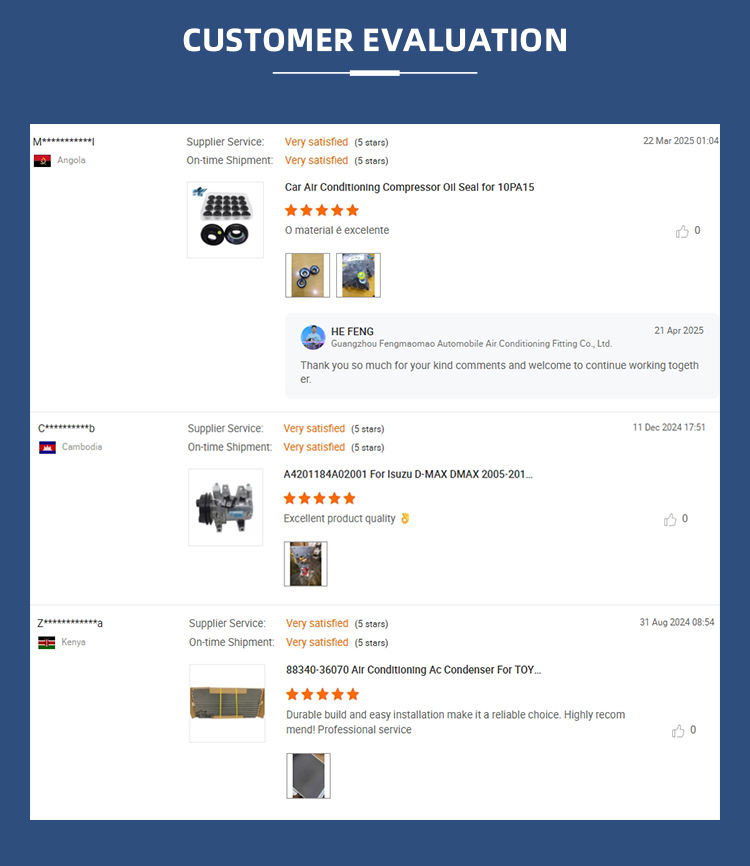View first review photo of oil seals
The height and width of the screenshot is (866, 750).
click(x=308, y=276)
